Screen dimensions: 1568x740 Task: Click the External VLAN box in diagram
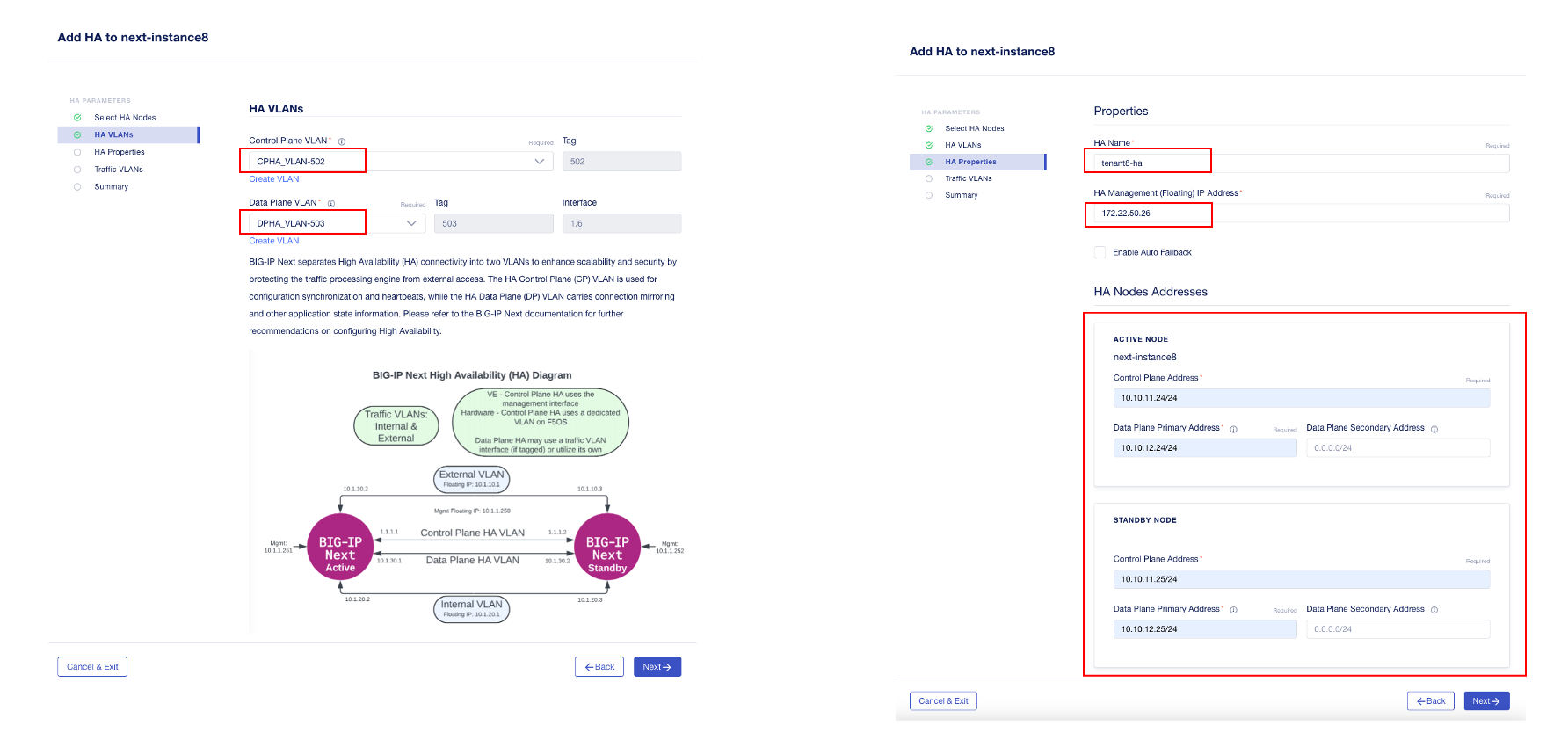[x=472, y=479]
